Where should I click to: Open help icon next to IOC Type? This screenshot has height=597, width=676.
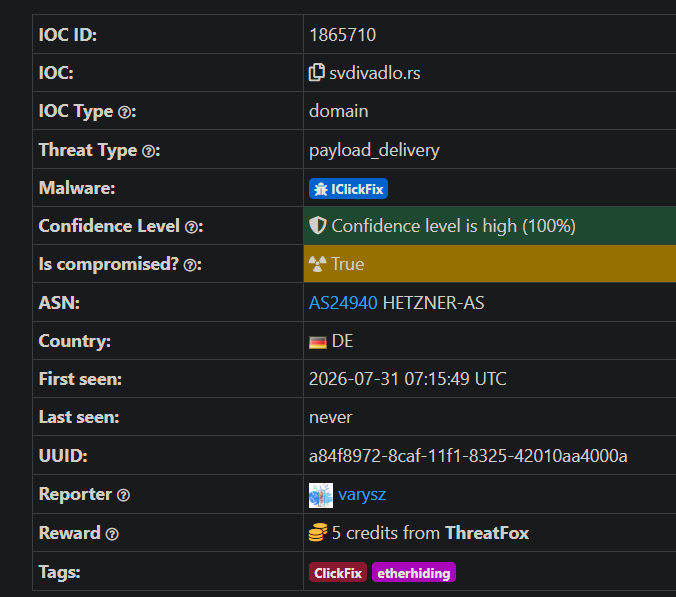coord(124,113)
